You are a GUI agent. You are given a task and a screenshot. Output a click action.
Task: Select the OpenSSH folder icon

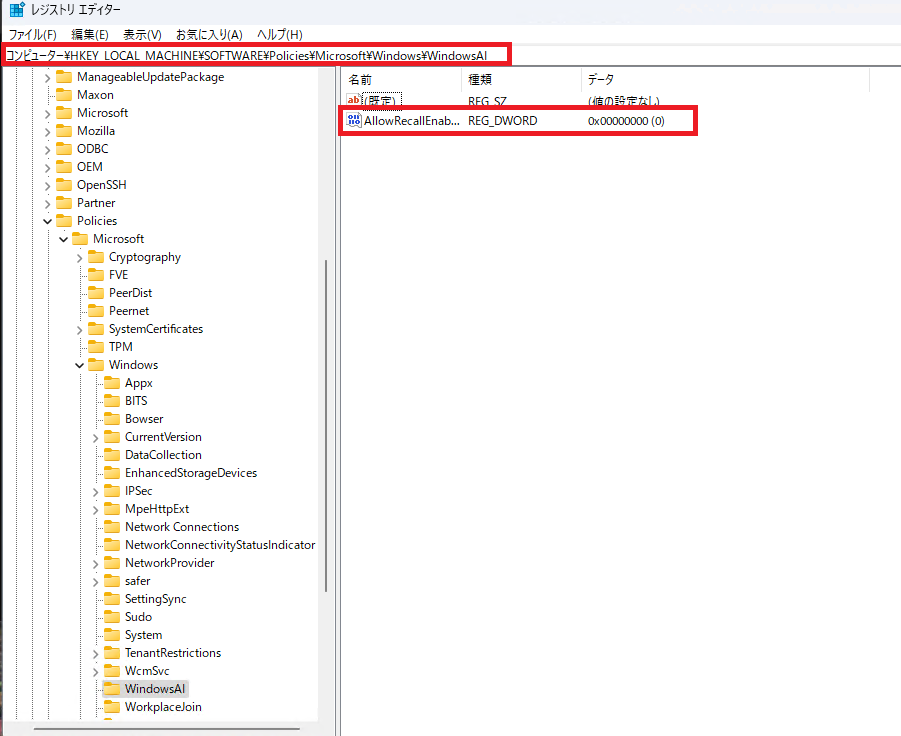click(64, 185)
